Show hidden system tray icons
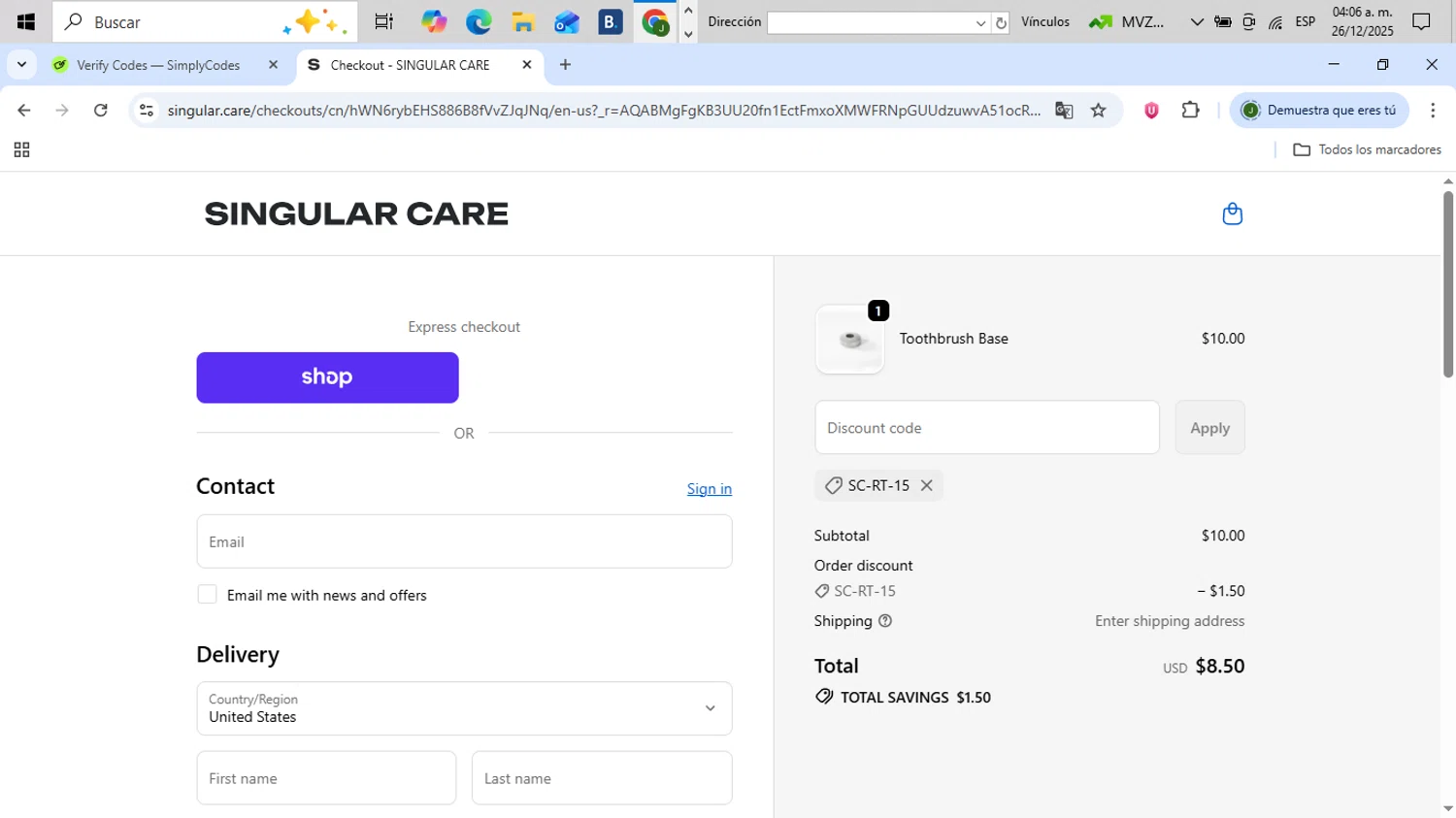Screen dimensions: 1456x818 (1197, 21)
